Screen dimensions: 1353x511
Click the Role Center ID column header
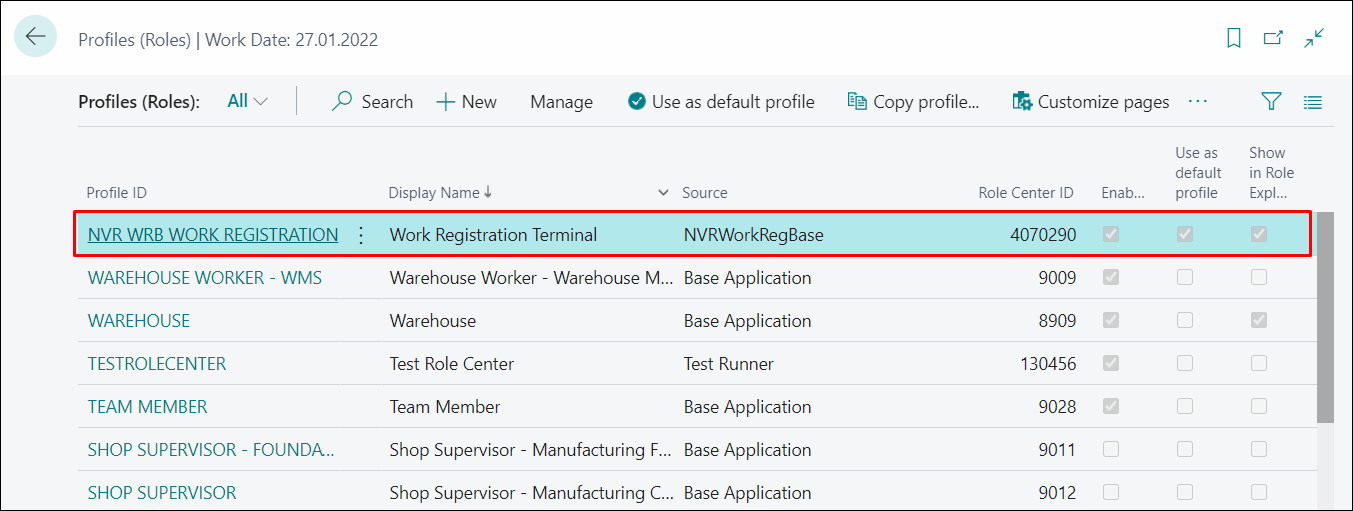click(1026, 192)
